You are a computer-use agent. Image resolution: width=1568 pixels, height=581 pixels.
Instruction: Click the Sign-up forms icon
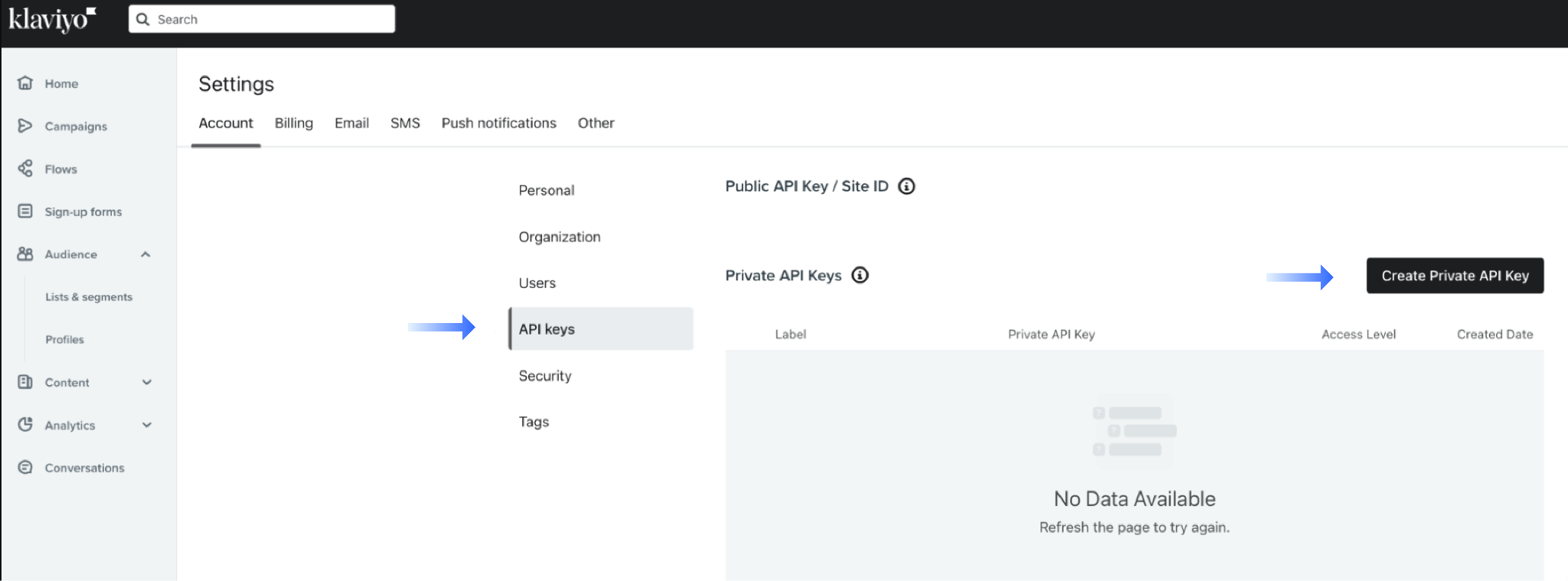tap(25, 211)
